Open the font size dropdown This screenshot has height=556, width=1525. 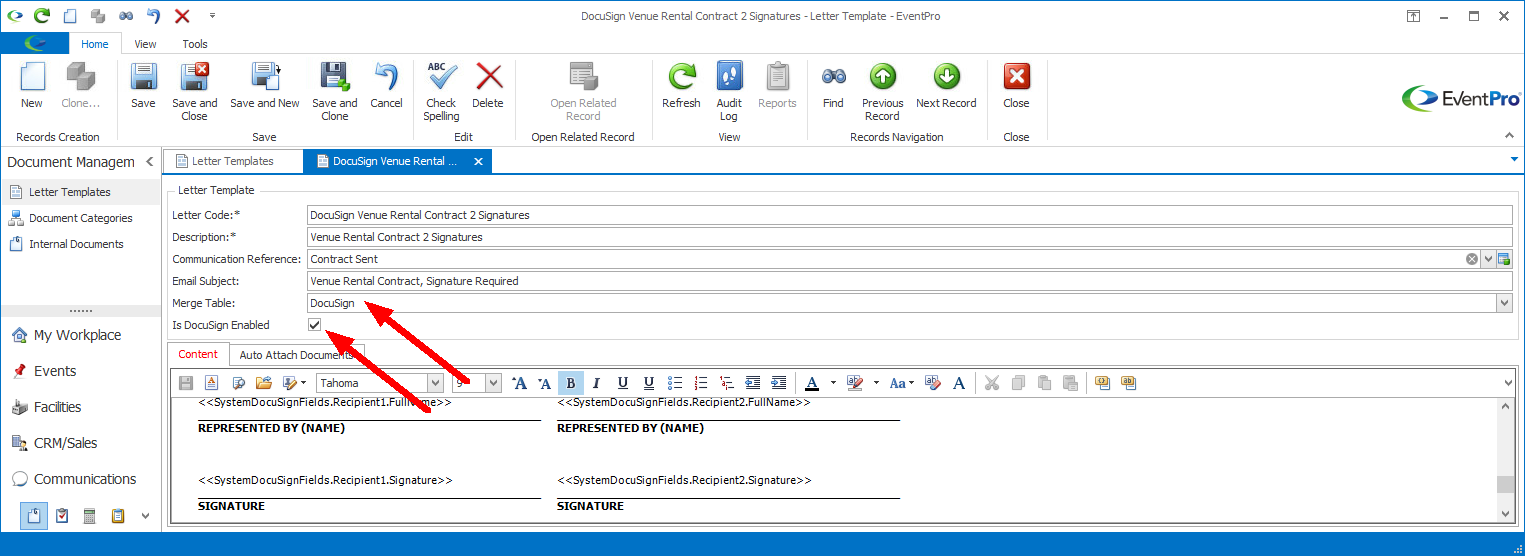click(x=493, y=383)
